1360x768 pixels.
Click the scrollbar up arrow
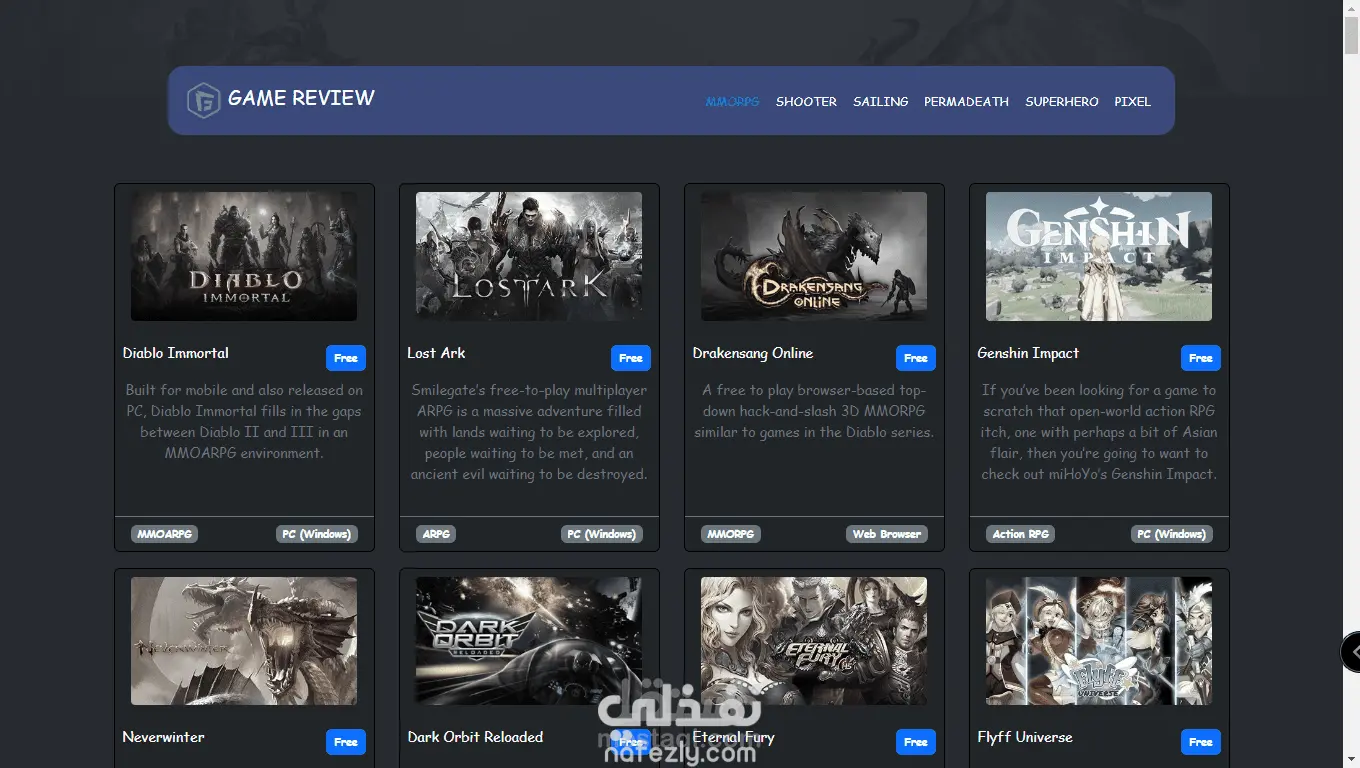point(1351,8)
